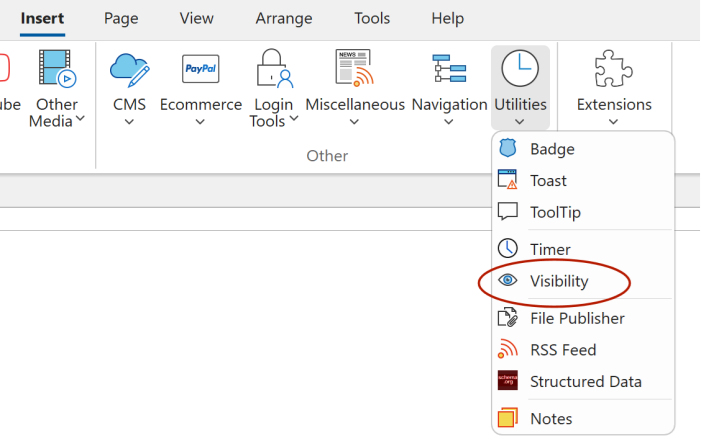The width and height of the screenshot is (702, 442).
Task: Click the CMS cloud icon
Action: tap(129, 70)
